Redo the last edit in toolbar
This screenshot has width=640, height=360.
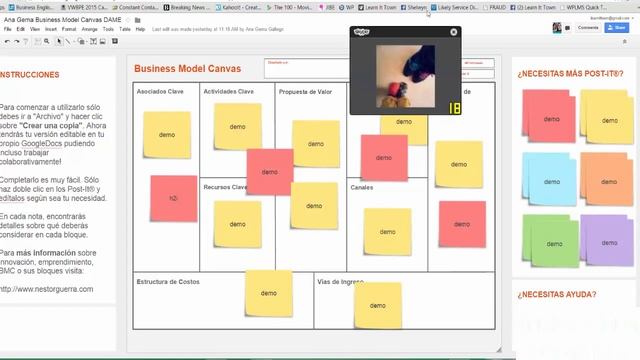(17, 42)
